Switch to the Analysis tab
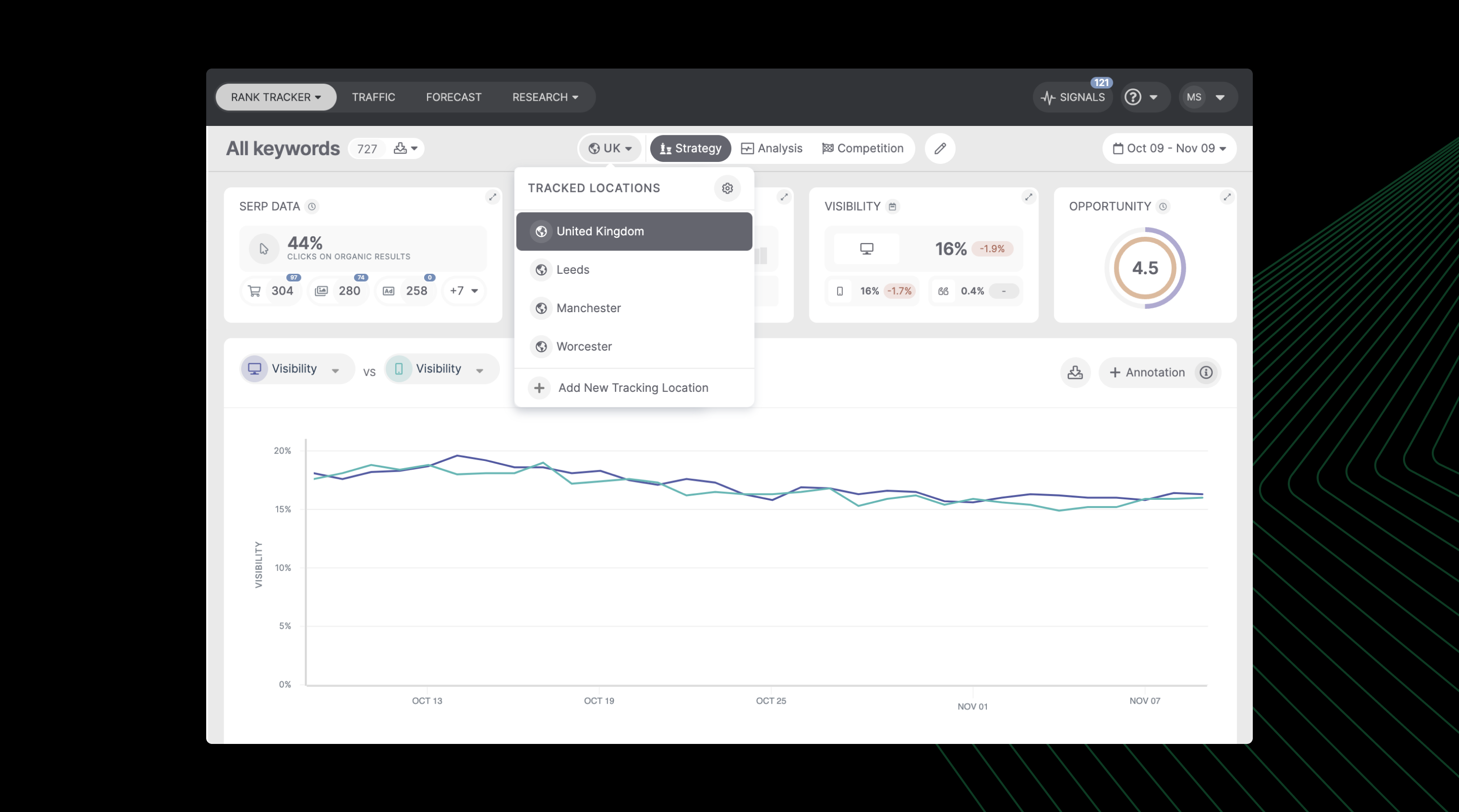Viewport: 1459px width, 812px height. click(x=772, y=148)
